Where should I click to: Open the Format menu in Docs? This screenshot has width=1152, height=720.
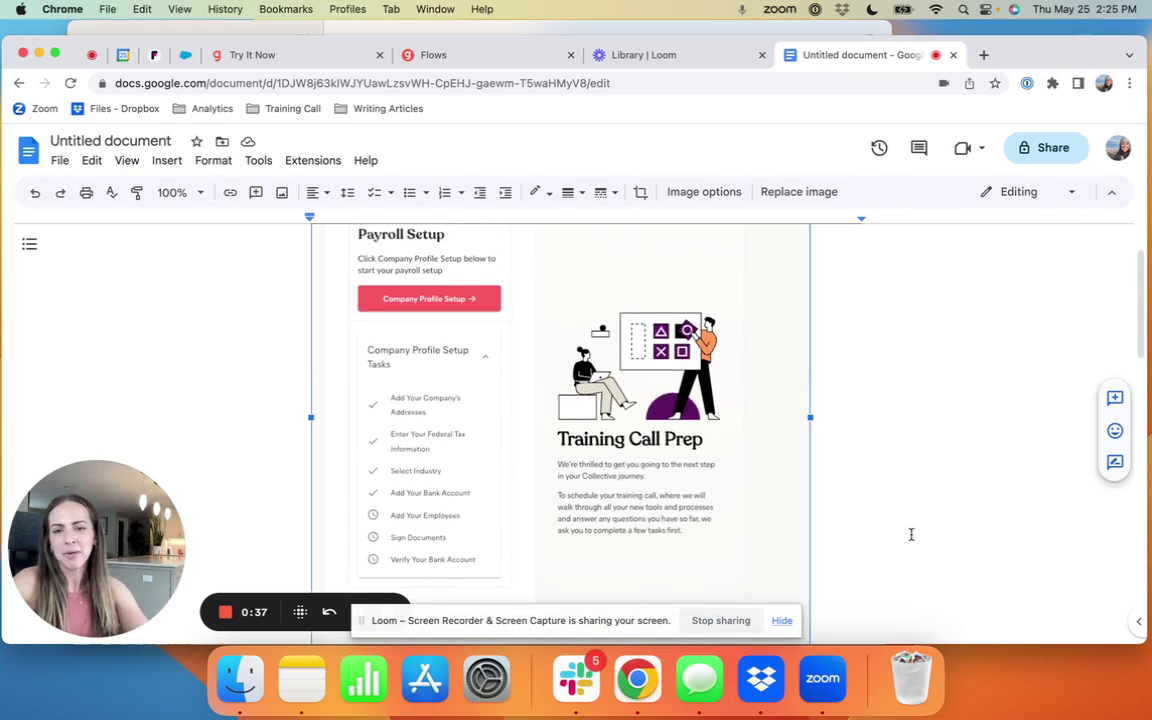click(213, 160)
